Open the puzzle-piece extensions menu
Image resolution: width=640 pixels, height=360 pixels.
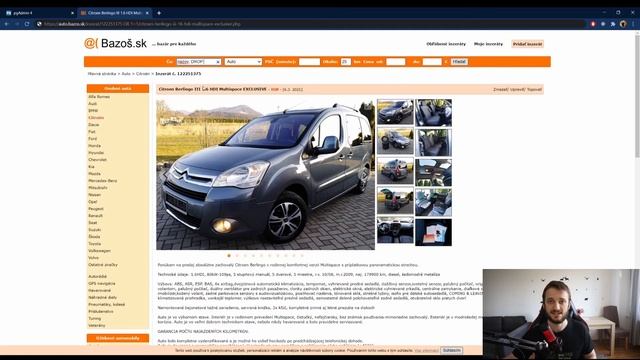pyautogui.click(x=613, y=24)
